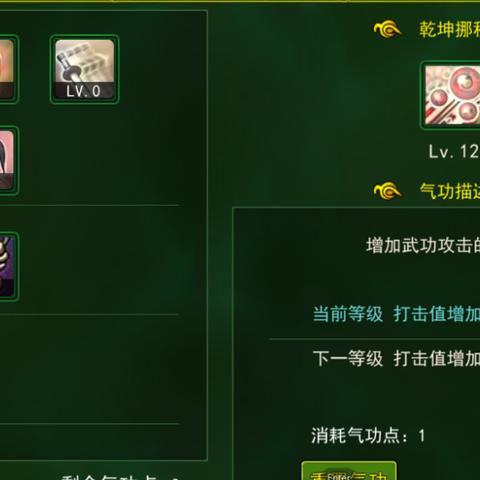The width and height of the screenshot is (480, 480).
Task: Click the green button below 消耗气功点
Action: point(349,471)
